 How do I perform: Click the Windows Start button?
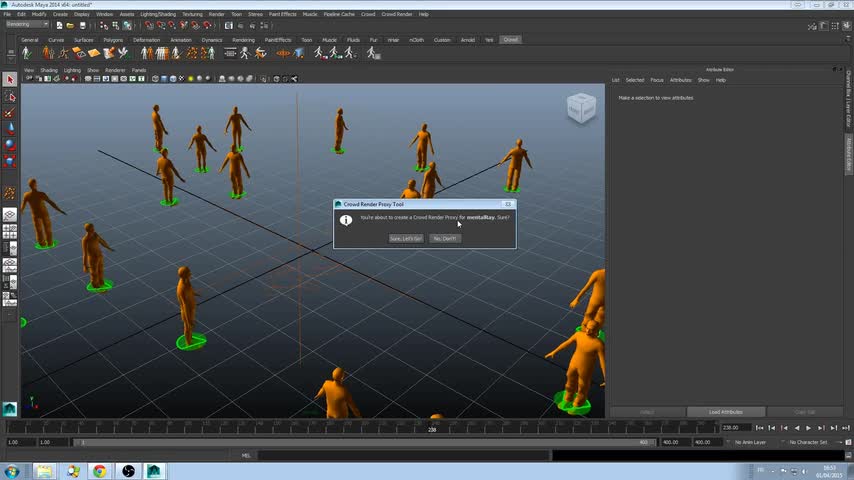(x=12, y=471)
